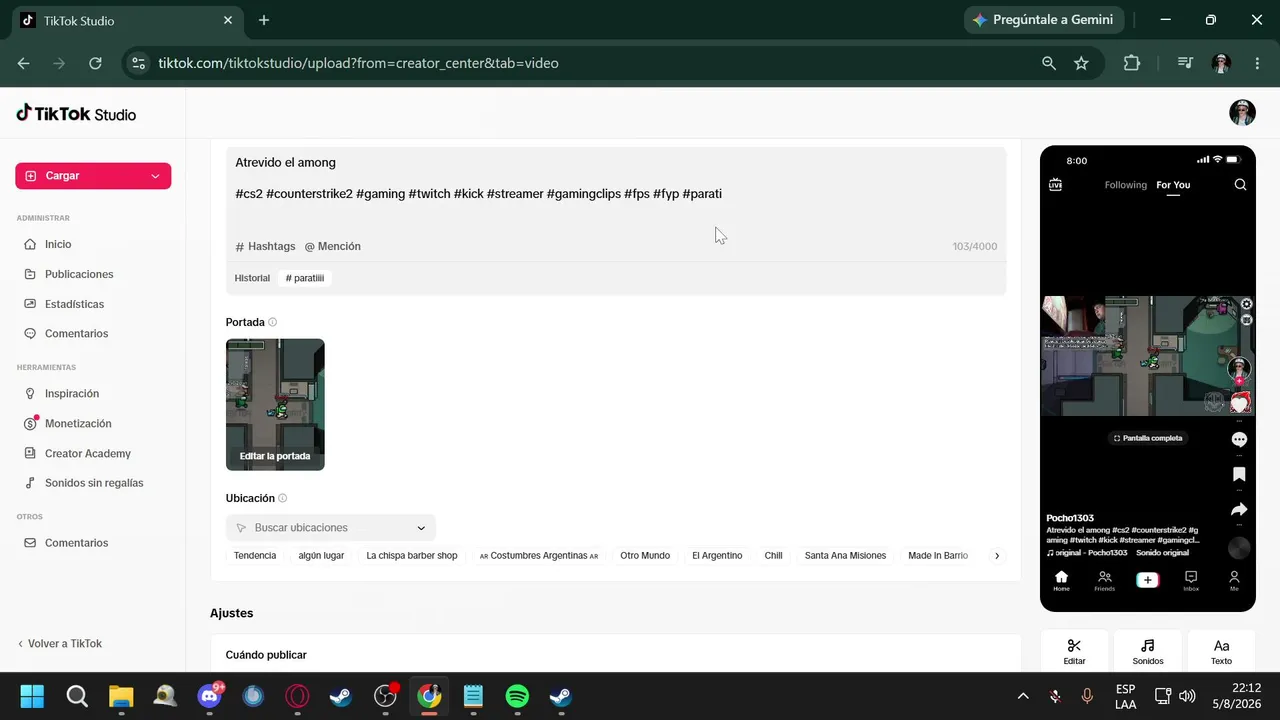This screenshot has width=1280, height=720.
Task: Open a new browser tab
Action: point(264,20)
